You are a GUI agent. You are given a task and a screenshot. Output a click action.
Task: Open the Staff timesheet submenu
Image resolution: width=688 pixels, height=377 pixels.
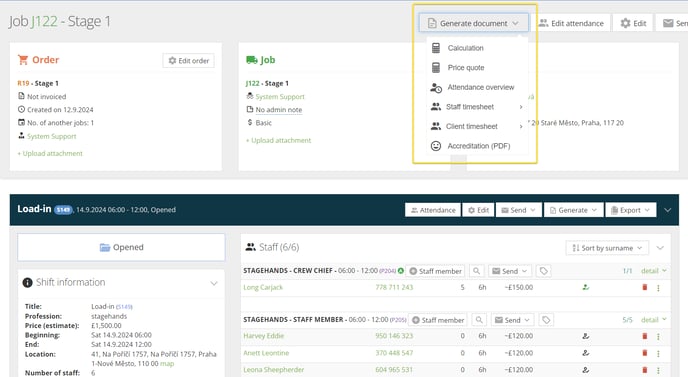pos(477,107)
